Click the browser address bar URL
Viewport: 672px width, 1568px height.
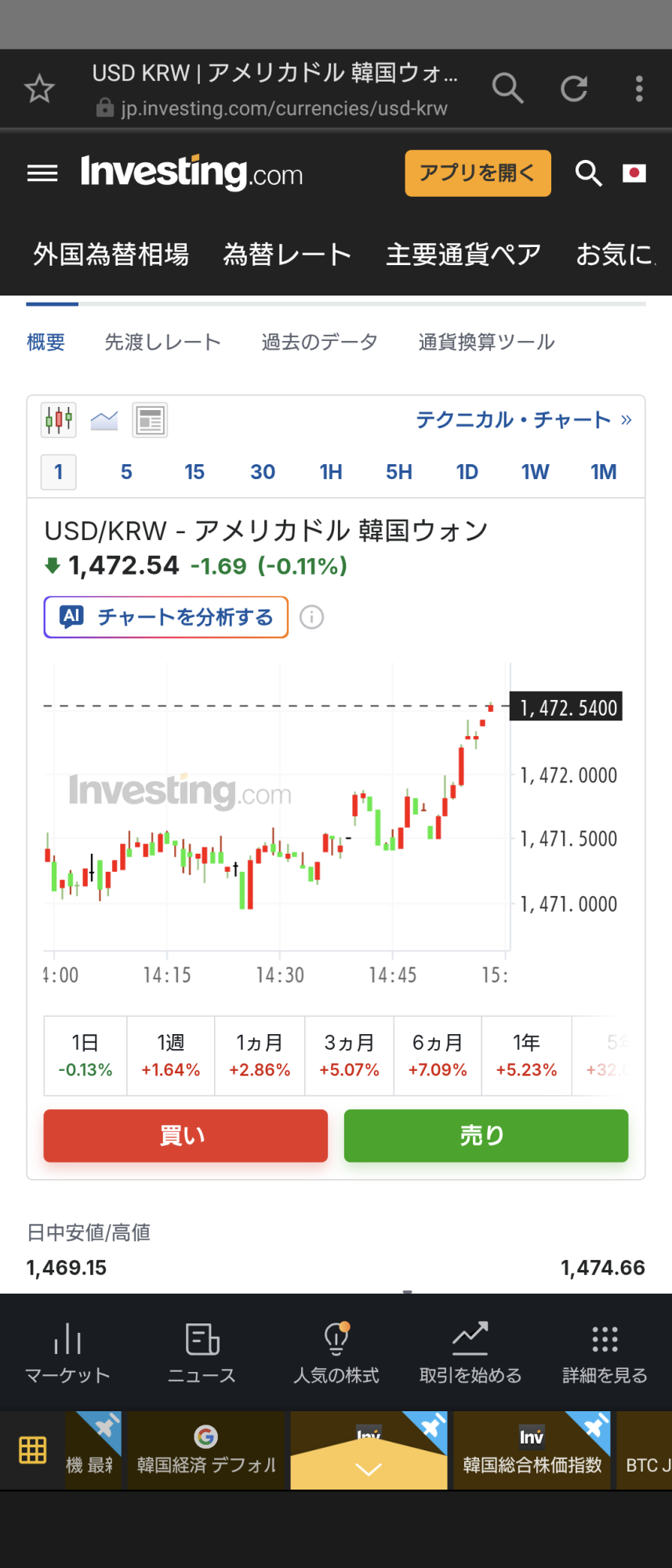click(x=284, y=108)
